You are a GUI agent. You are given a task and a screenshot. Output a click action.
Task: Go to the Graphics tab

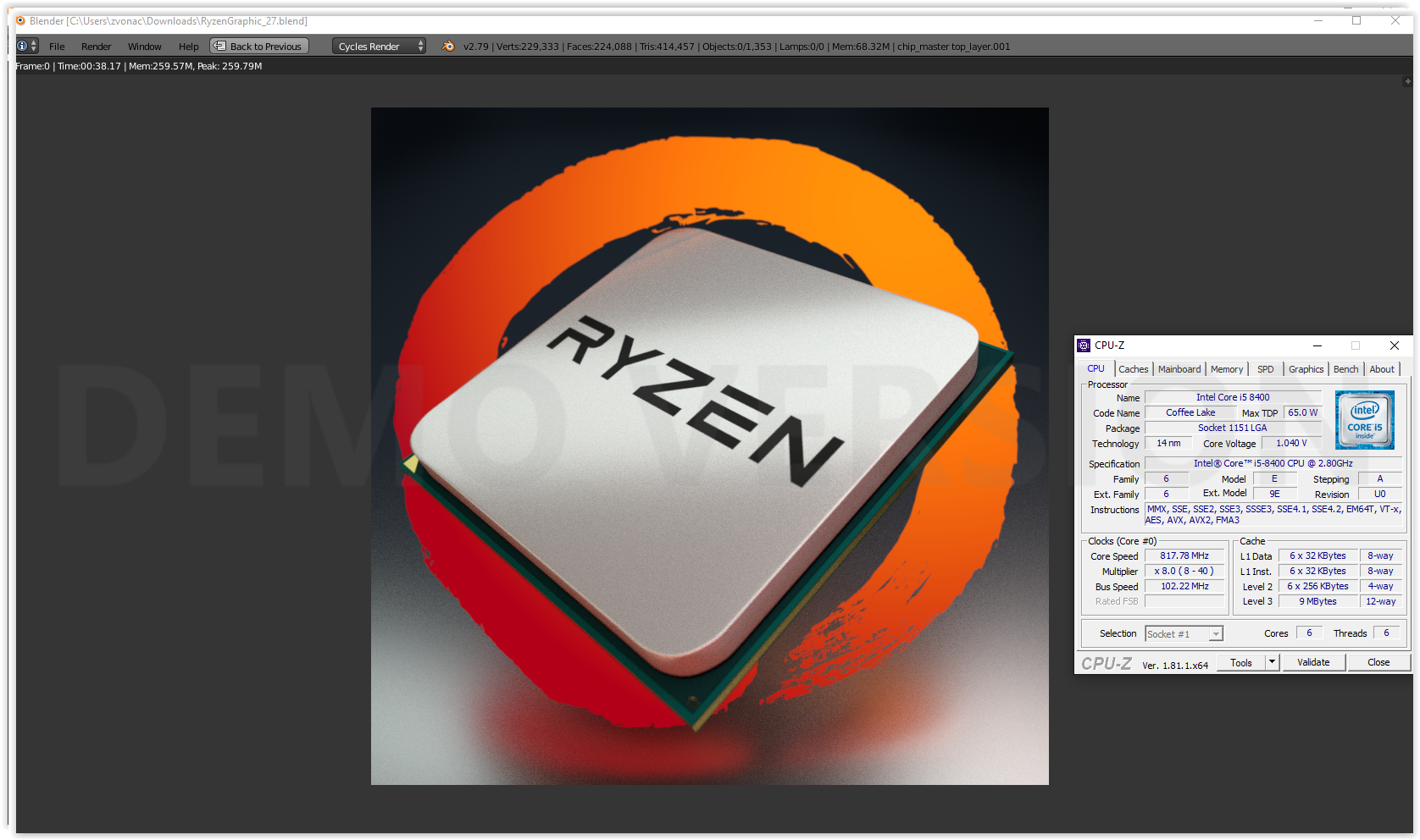coord(1306,369)
